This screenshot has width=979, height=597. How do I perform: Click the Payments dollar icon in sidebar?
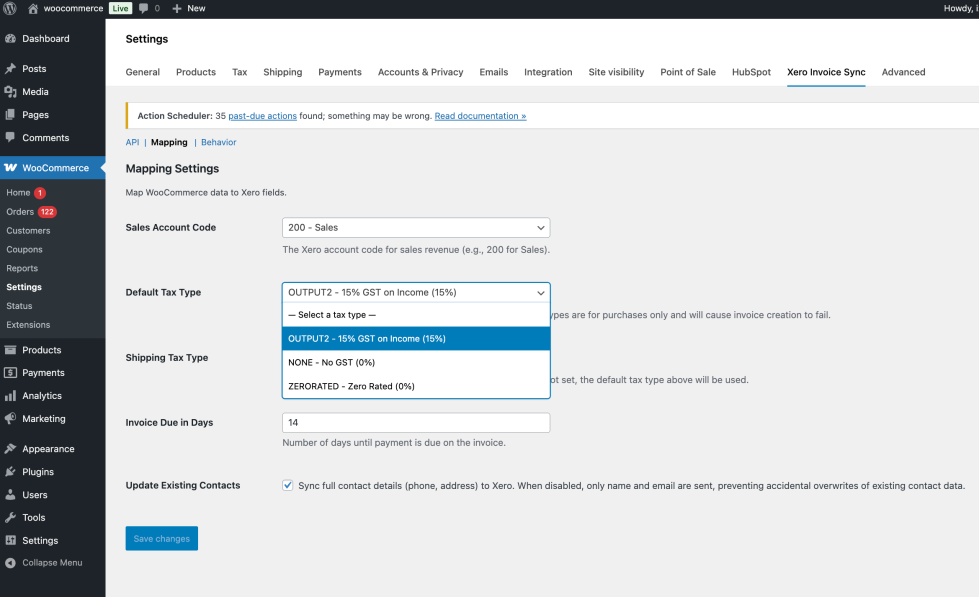click(x=10, y=373)
